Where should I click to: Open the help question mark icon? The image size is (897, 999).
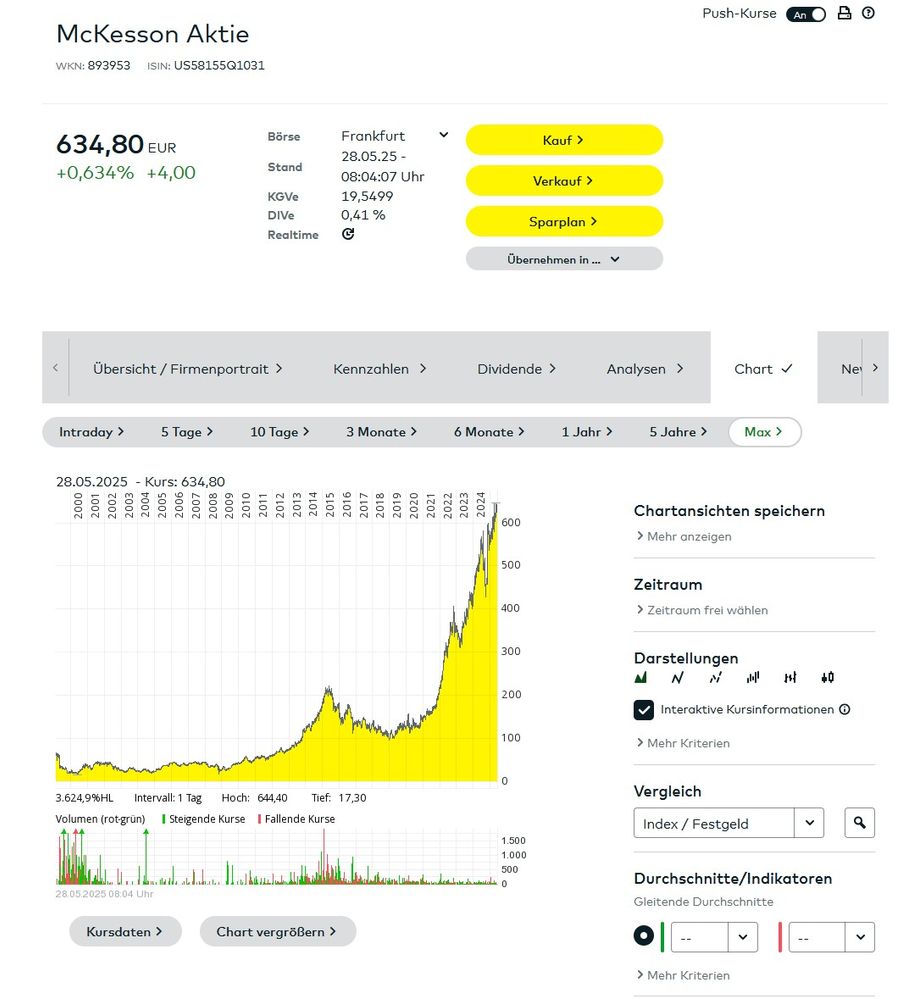[868, 14]
